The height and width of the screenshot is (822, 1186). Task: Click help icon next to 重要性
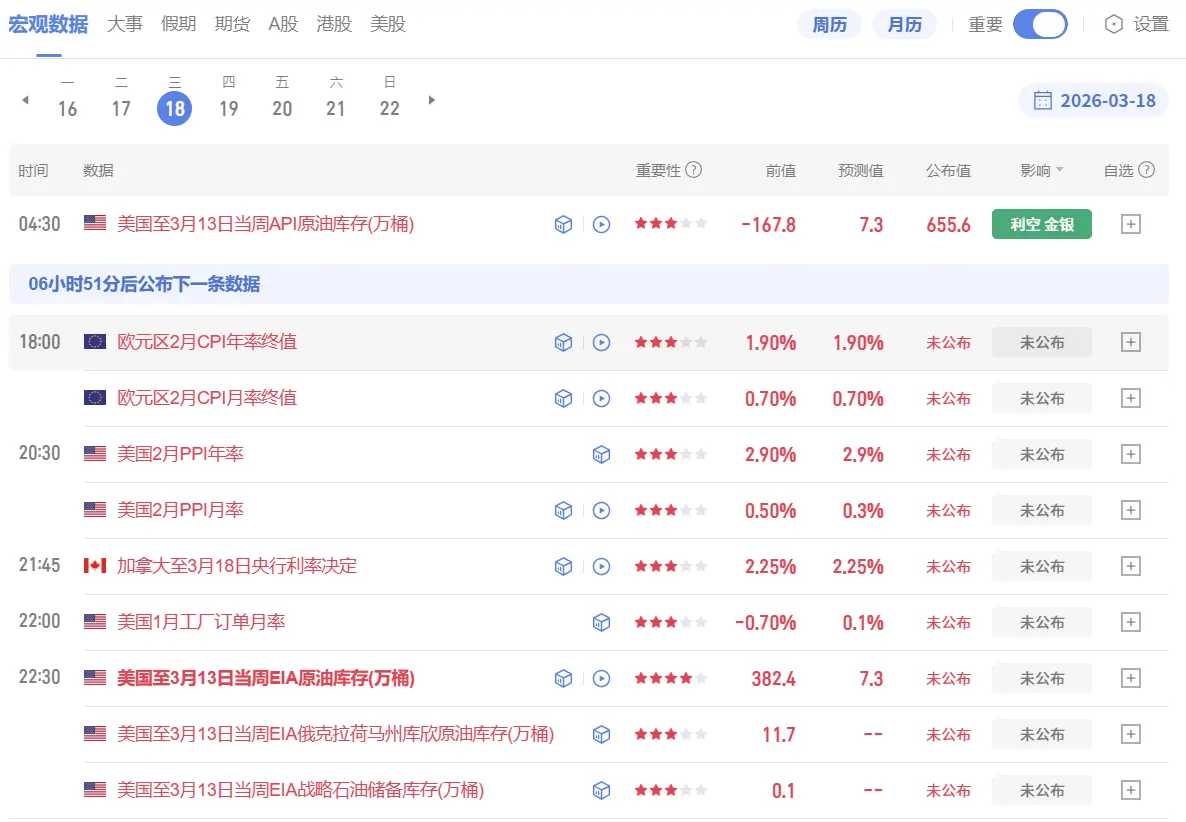pos(694,169)
